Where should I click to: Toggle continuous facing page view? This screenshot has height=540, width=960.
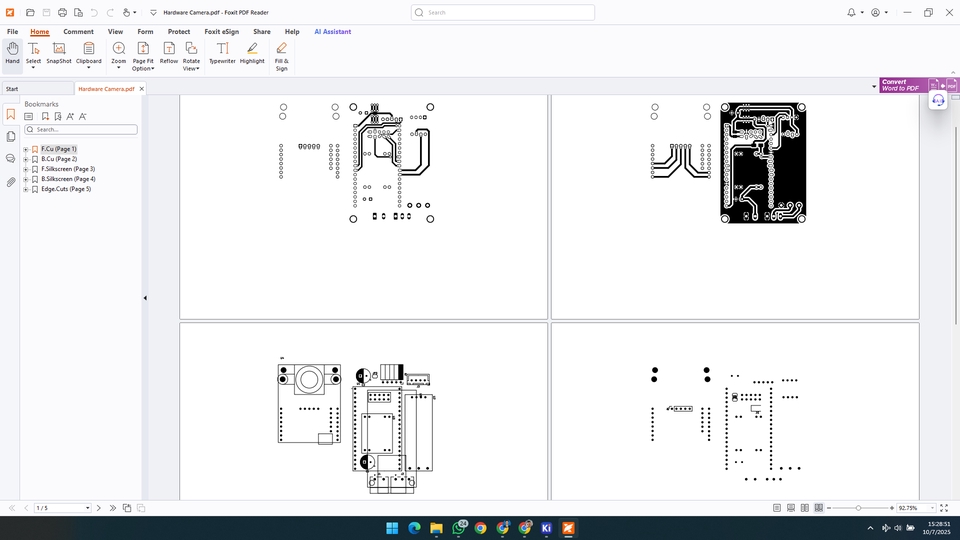819,508
